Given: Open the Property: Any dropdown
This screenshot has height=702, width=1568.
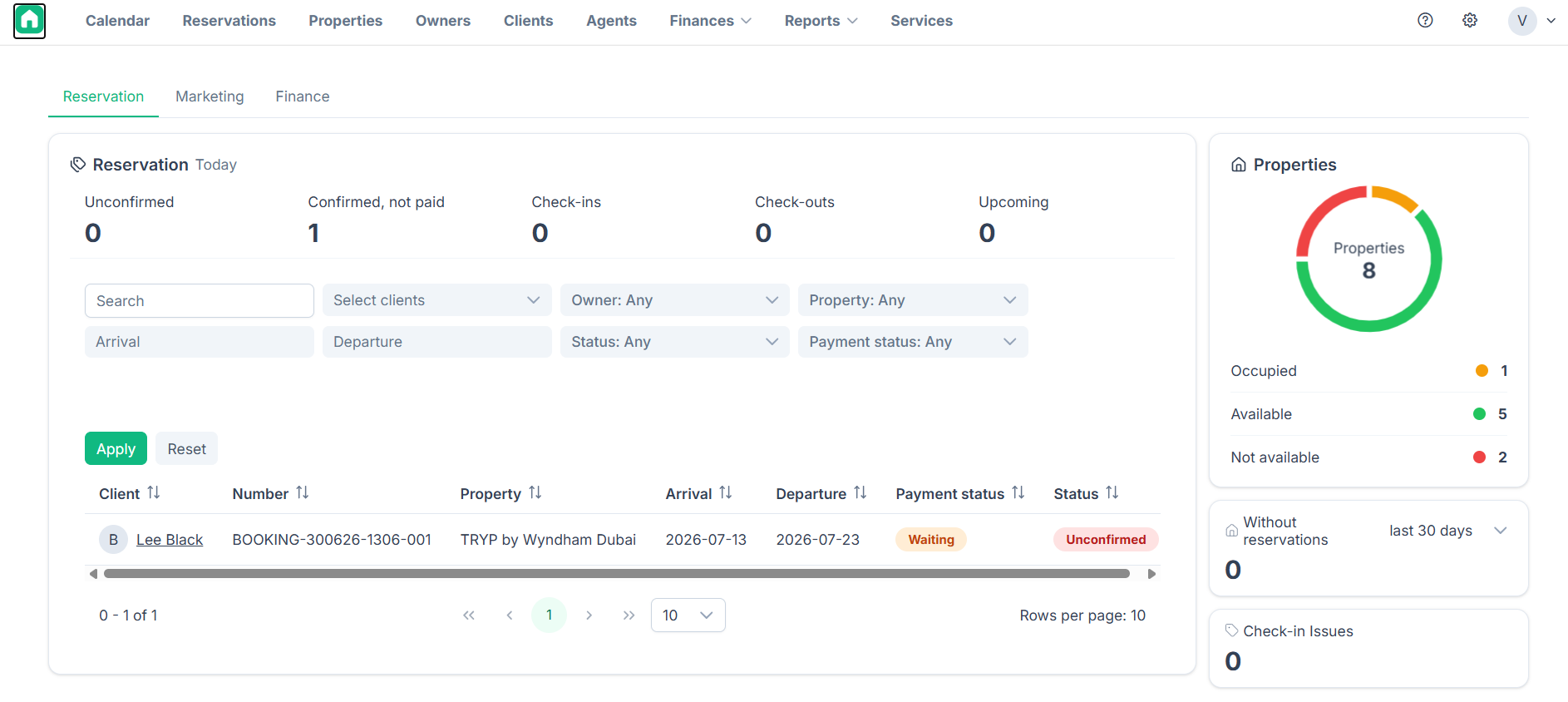Looking at the screenshot, I should coord(913,300).
